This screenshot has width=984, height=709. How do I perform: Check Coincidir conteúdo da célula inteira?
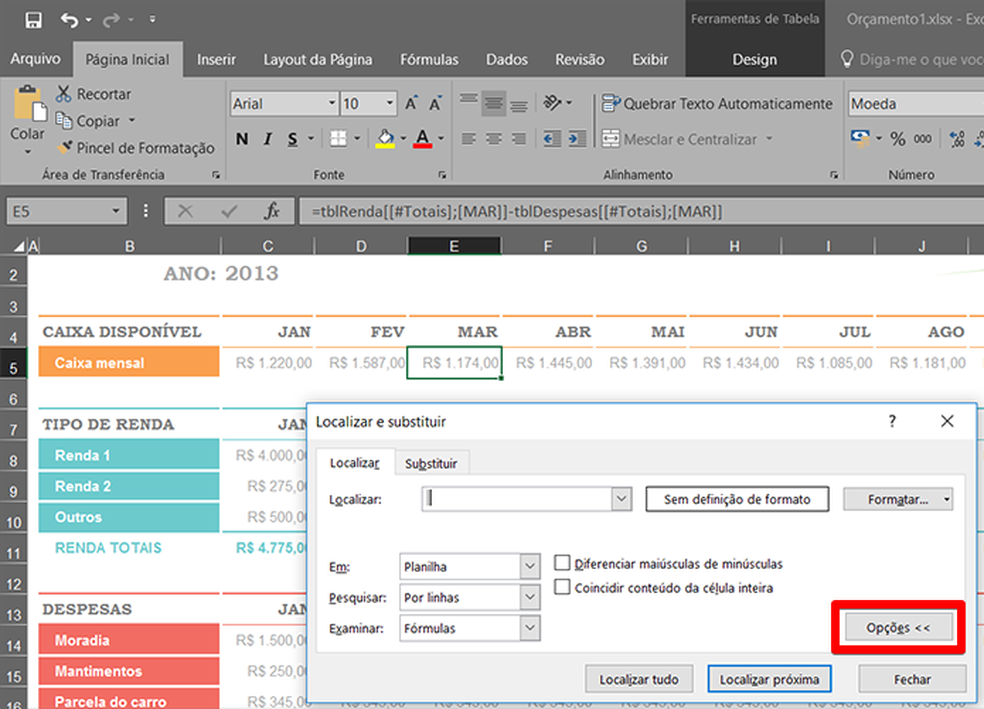tap(562, 588)
